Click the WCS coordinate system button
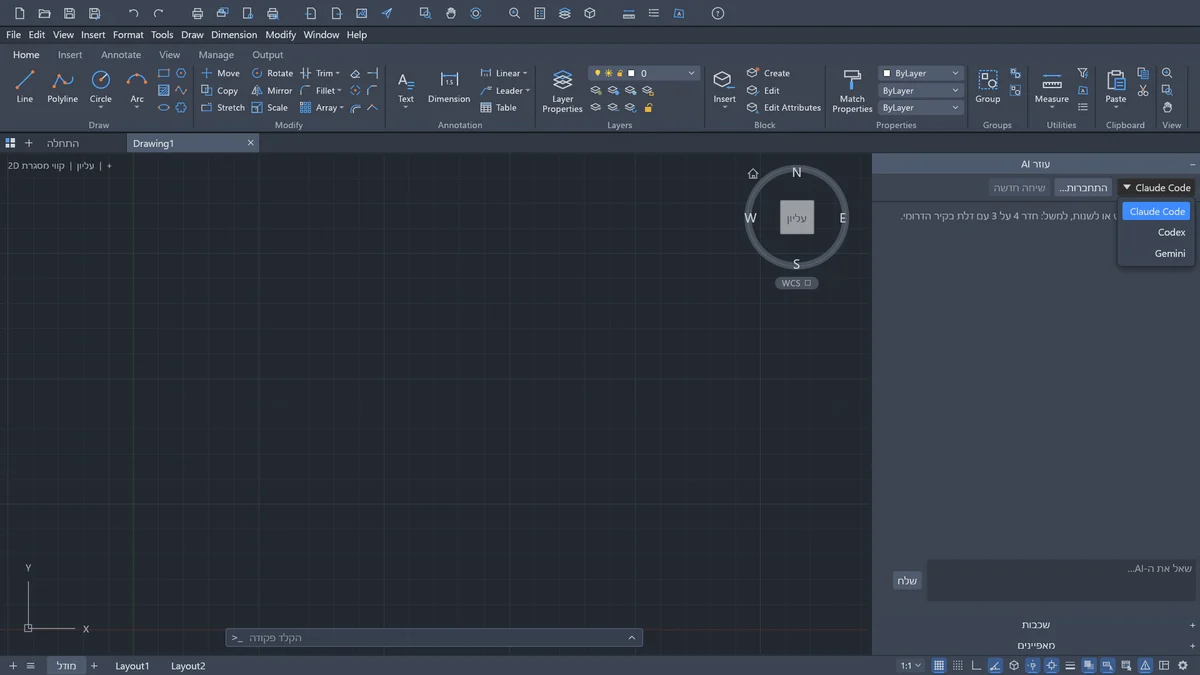 click(797, 283)
